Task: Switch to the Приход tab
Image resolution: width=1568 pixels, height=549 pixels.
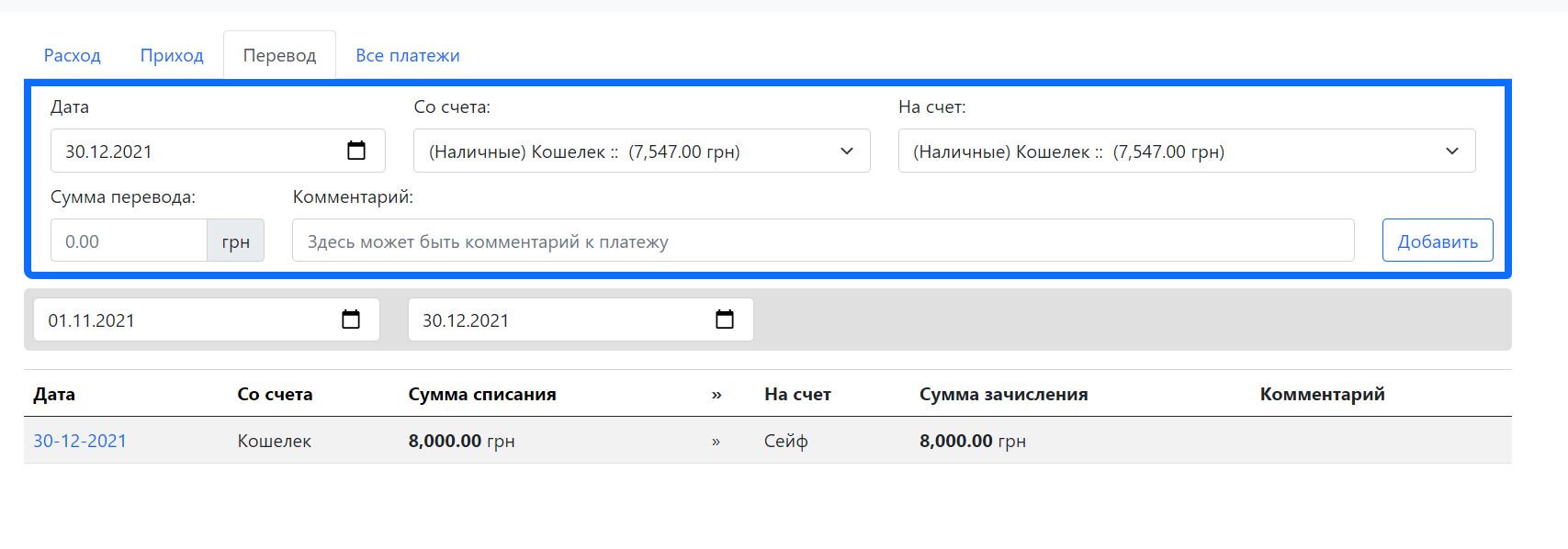Action: 172,55
